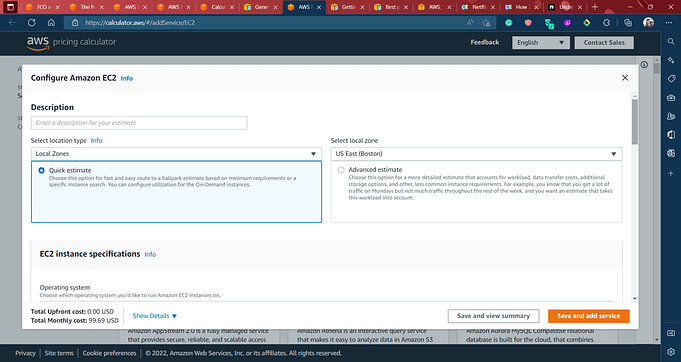Open the US East (Boston) local zone dropdown
Screen dimensions: 681x362
476,154
